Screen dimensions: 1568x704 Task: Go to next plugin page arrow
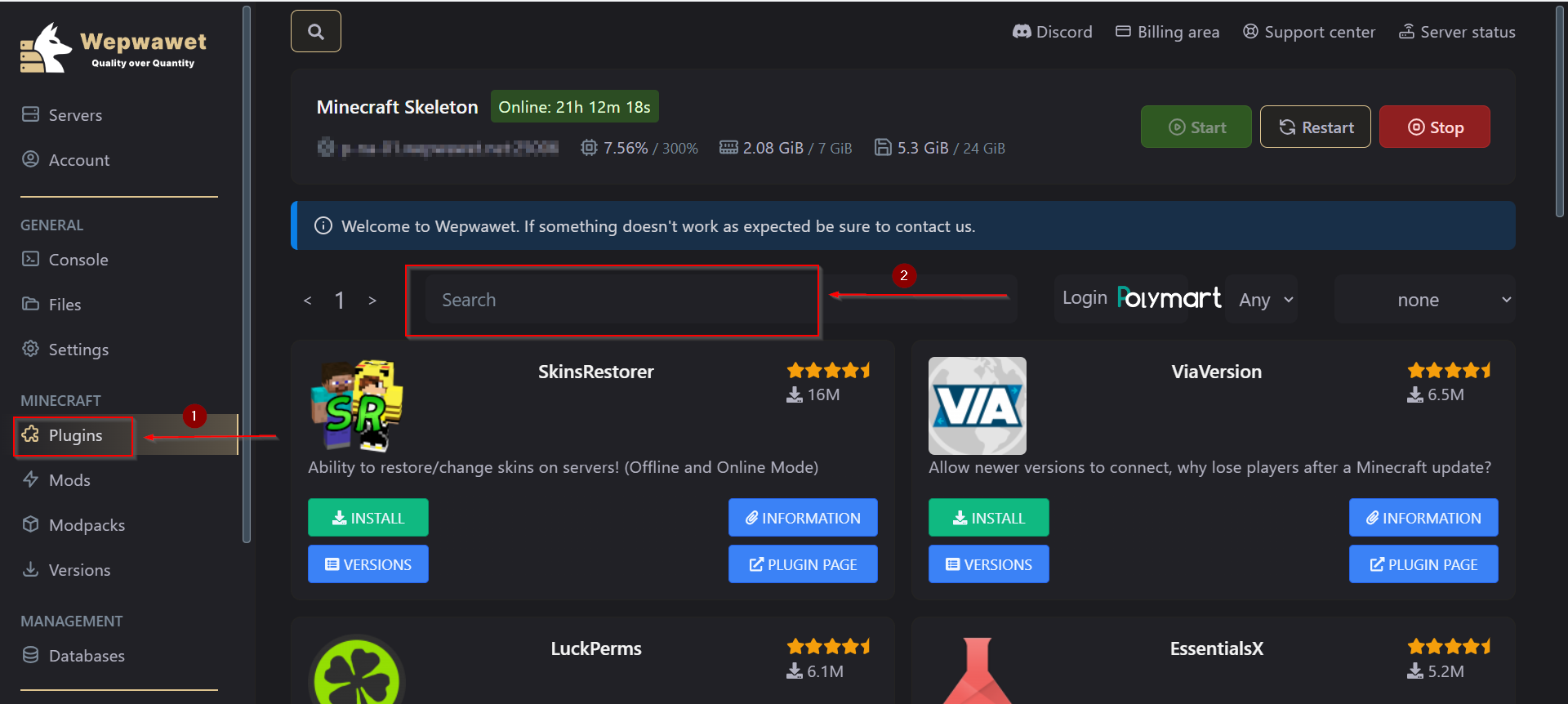(x=372, y=301)
